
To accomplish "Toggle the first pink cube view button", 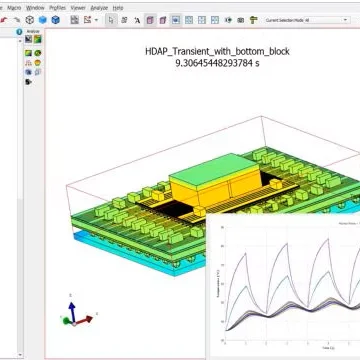I will click(150, 20).
